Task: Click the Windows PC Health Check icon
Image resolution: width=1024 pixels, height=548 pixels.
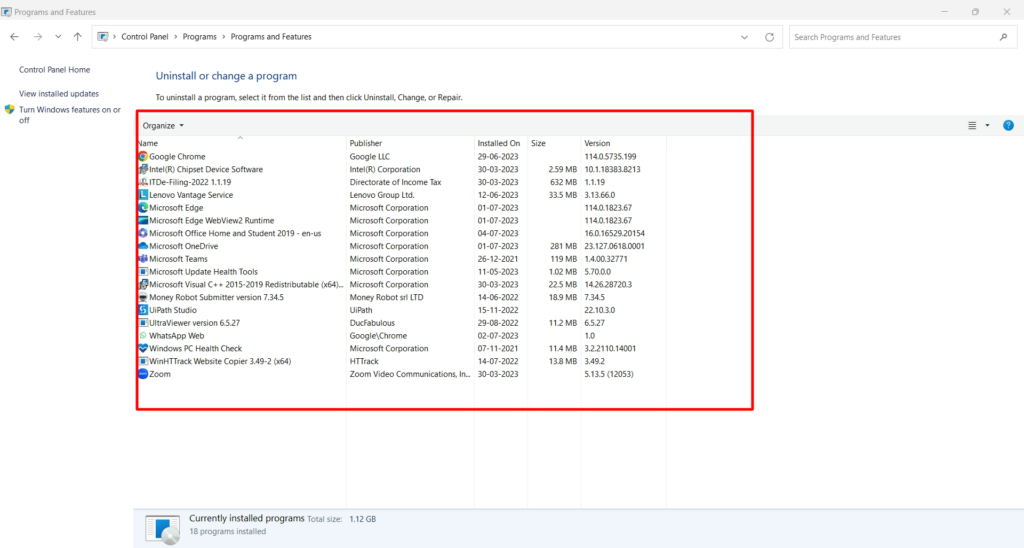Action: (x=143, y=349)
